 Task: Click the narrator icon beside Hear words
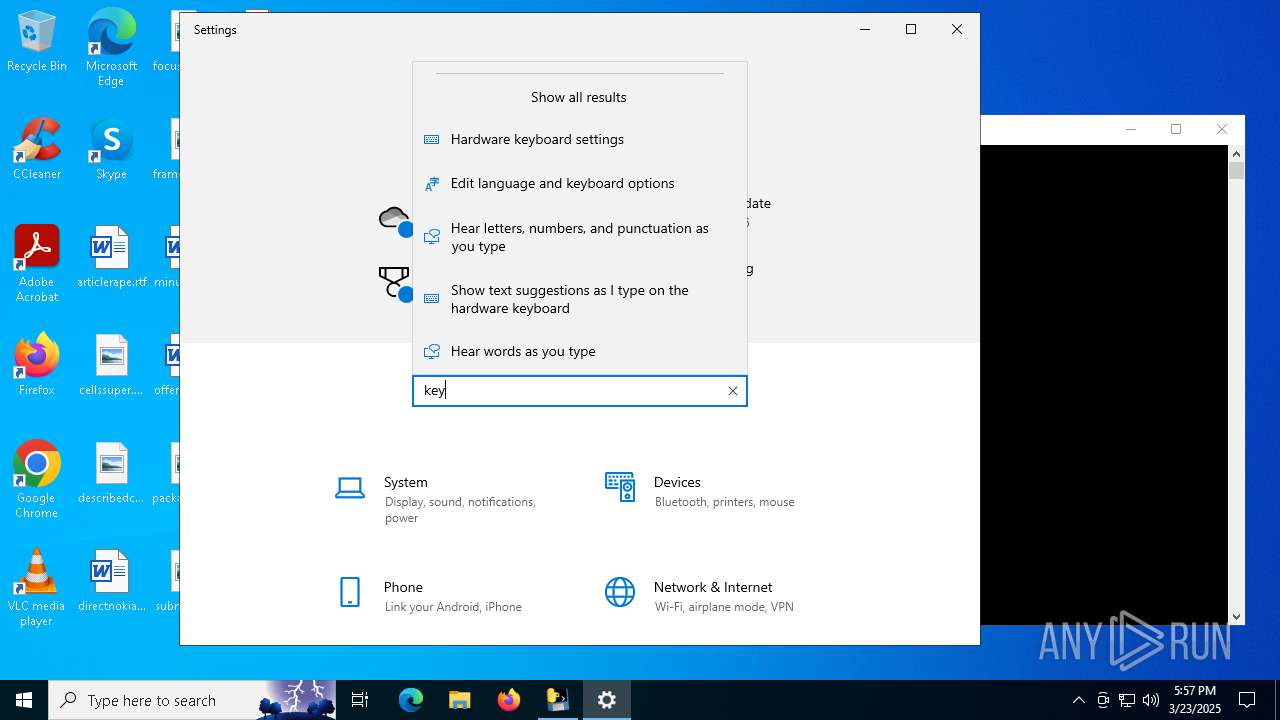pyautogui.click(x=432, y=351)
